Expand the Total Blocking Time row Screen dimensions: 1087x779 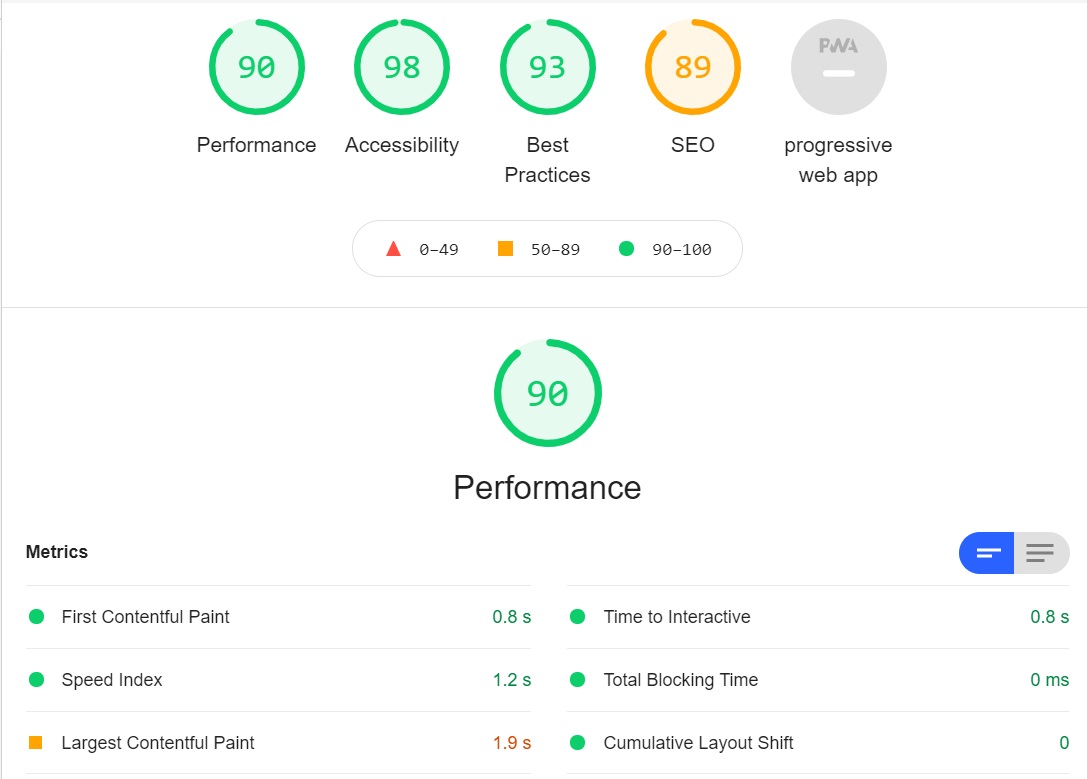(680, 680)
